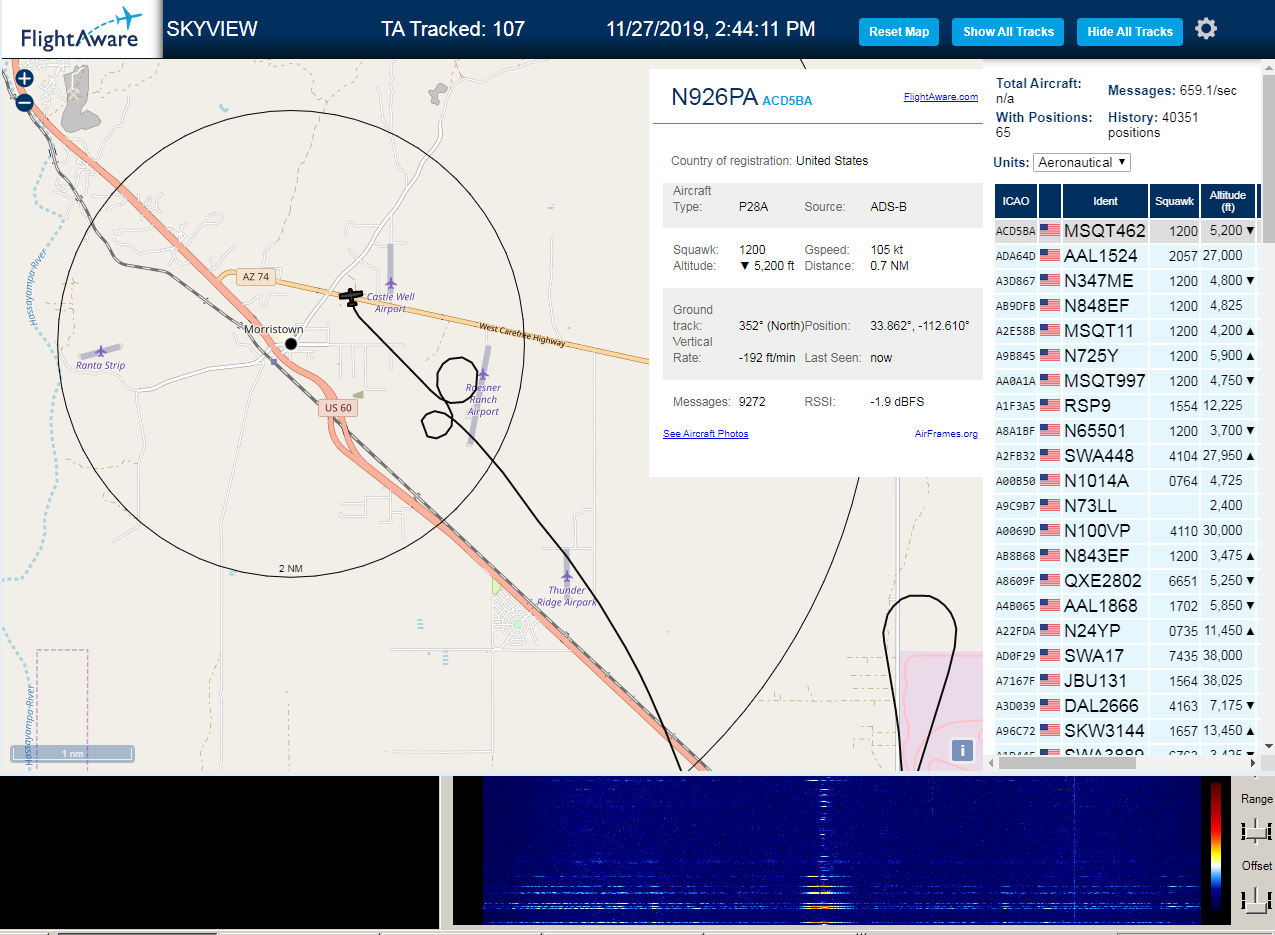Click the AZ 74 highway shield
The height and width of the screenshot is (935, 1275).
click(257, 277)
